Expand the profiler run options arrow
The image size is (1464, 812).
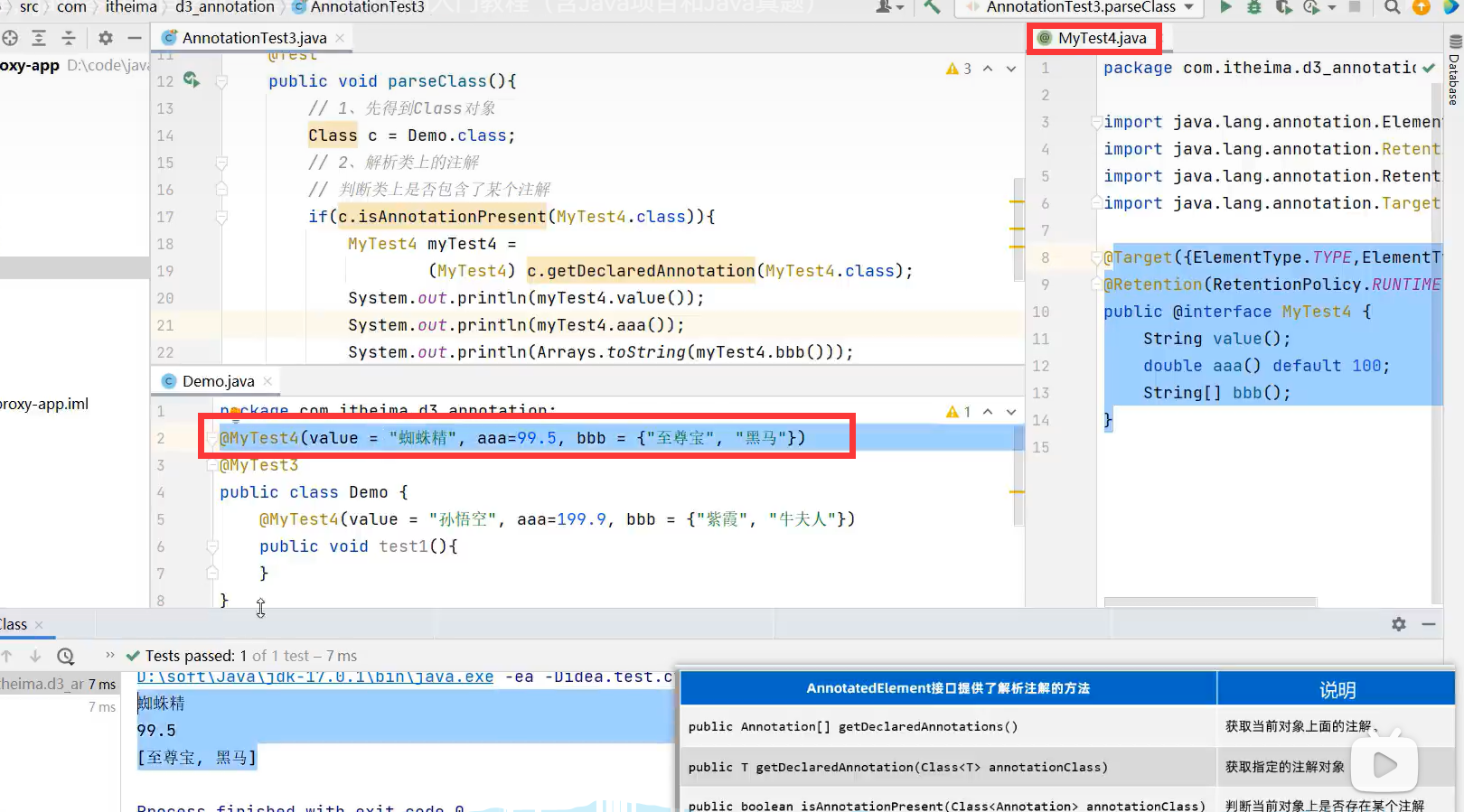pos(1332,8)
